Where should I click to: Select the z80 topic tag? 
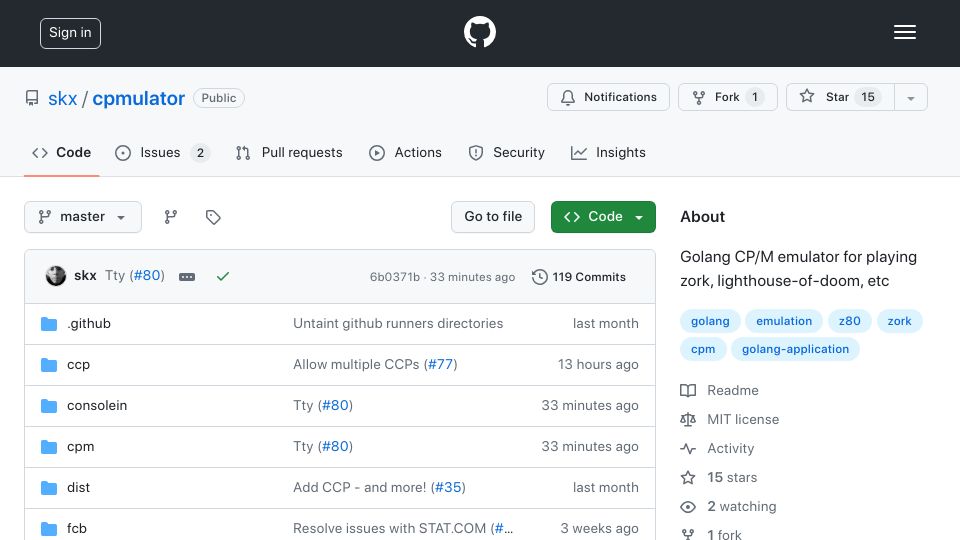pos(849,321)
